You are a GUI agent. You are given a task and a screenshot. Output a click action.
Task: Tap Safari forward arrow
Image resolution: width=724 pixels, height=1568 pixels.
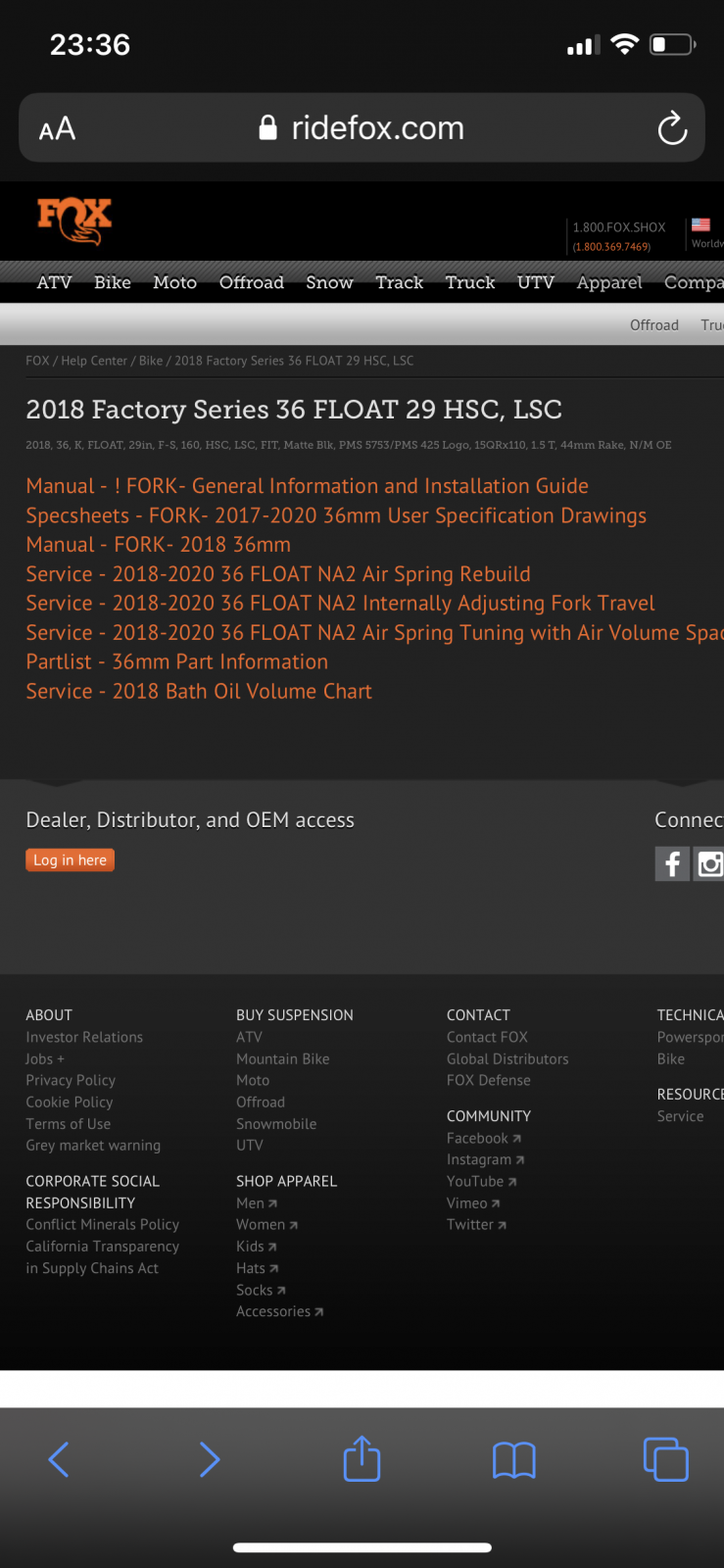click(x=210, y=1459)
